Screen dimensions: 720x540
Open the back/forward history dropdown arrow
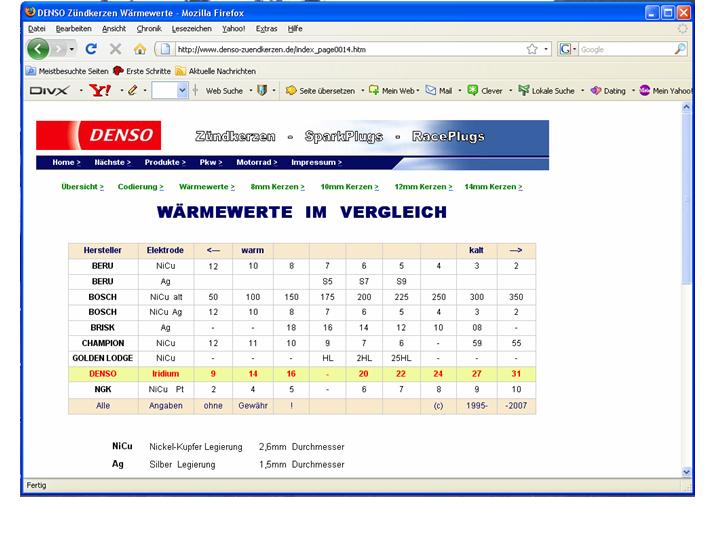tap(72, 49)
